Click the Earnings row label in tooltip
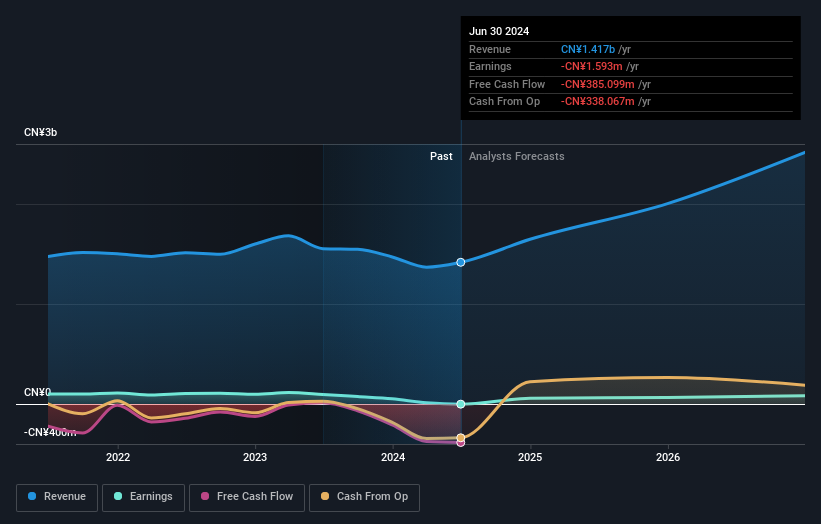821x524 pixels. click(490, 66)
